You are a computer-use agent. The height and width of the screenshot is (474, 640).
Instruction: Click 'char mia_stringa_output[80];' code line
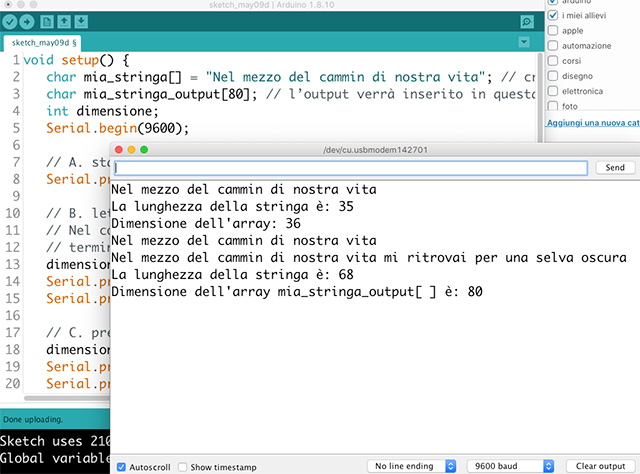(x=151, y=94)
